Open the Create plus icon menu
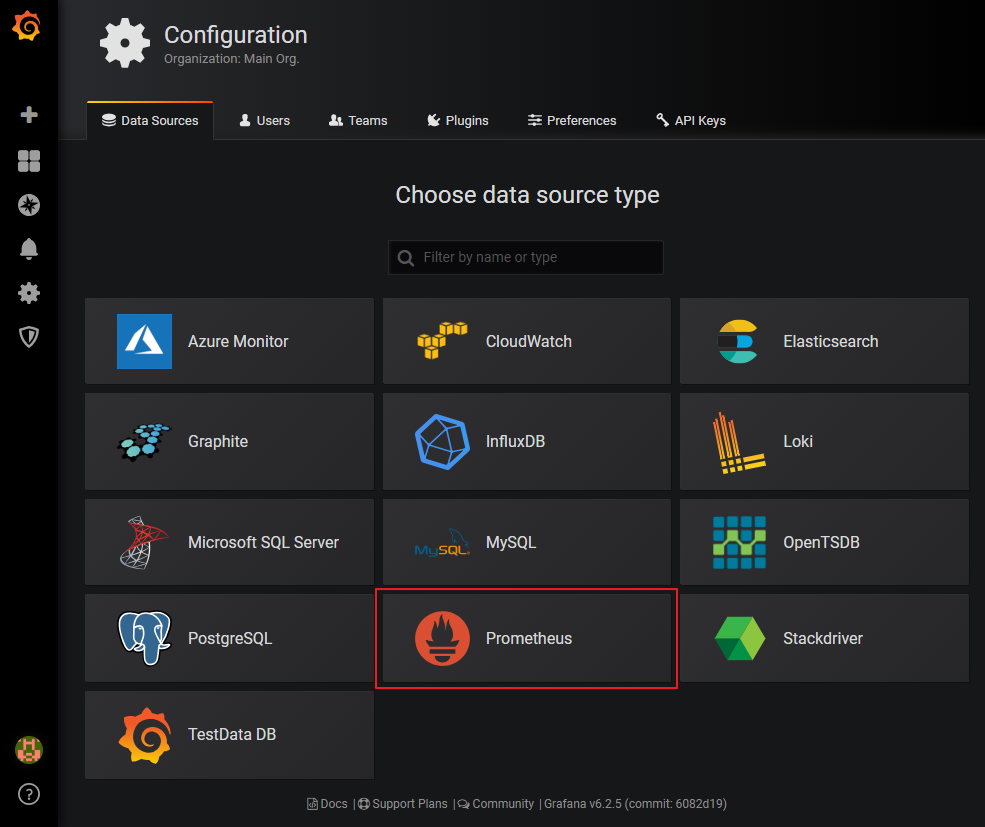 (29, 115)
